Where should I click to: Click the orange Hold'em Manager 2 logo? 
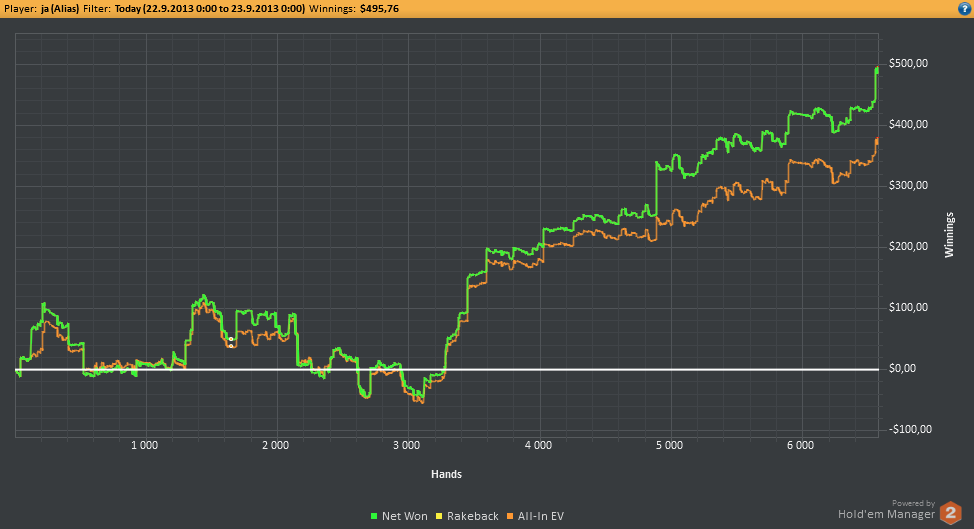click(952, 513)
